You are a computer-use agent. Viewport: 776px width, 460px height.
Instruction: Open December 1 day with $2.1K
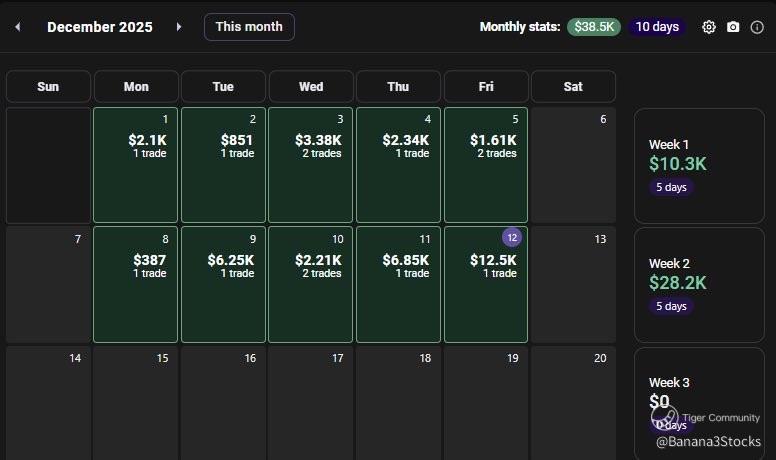136,165
